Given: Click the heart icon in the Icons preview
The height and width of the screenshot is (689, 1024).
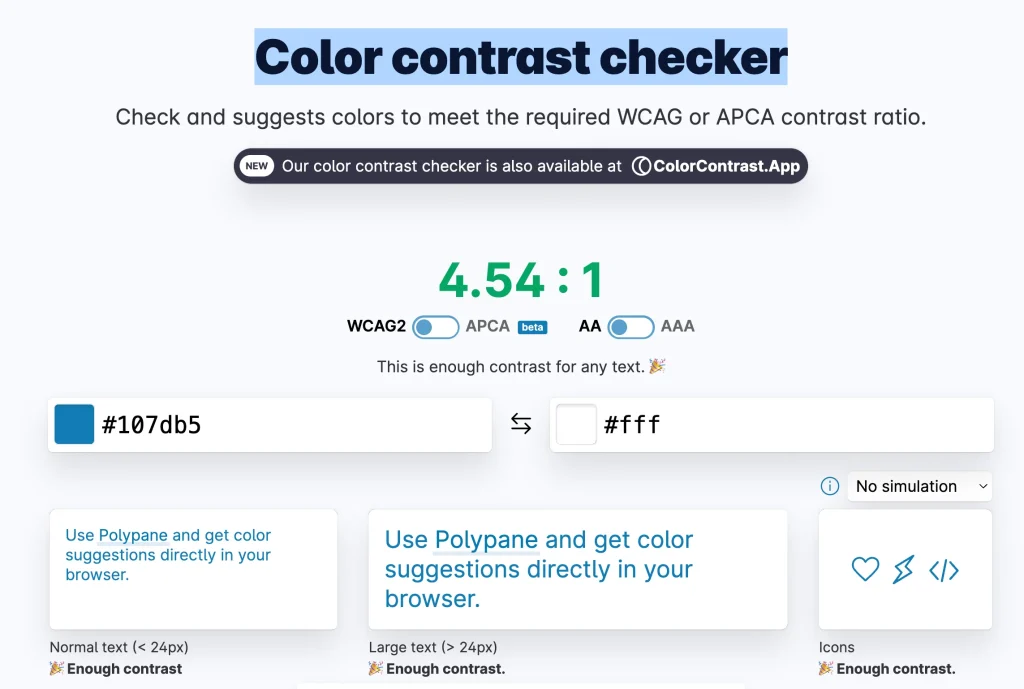Looking at the screenshot, I should 864,569.
